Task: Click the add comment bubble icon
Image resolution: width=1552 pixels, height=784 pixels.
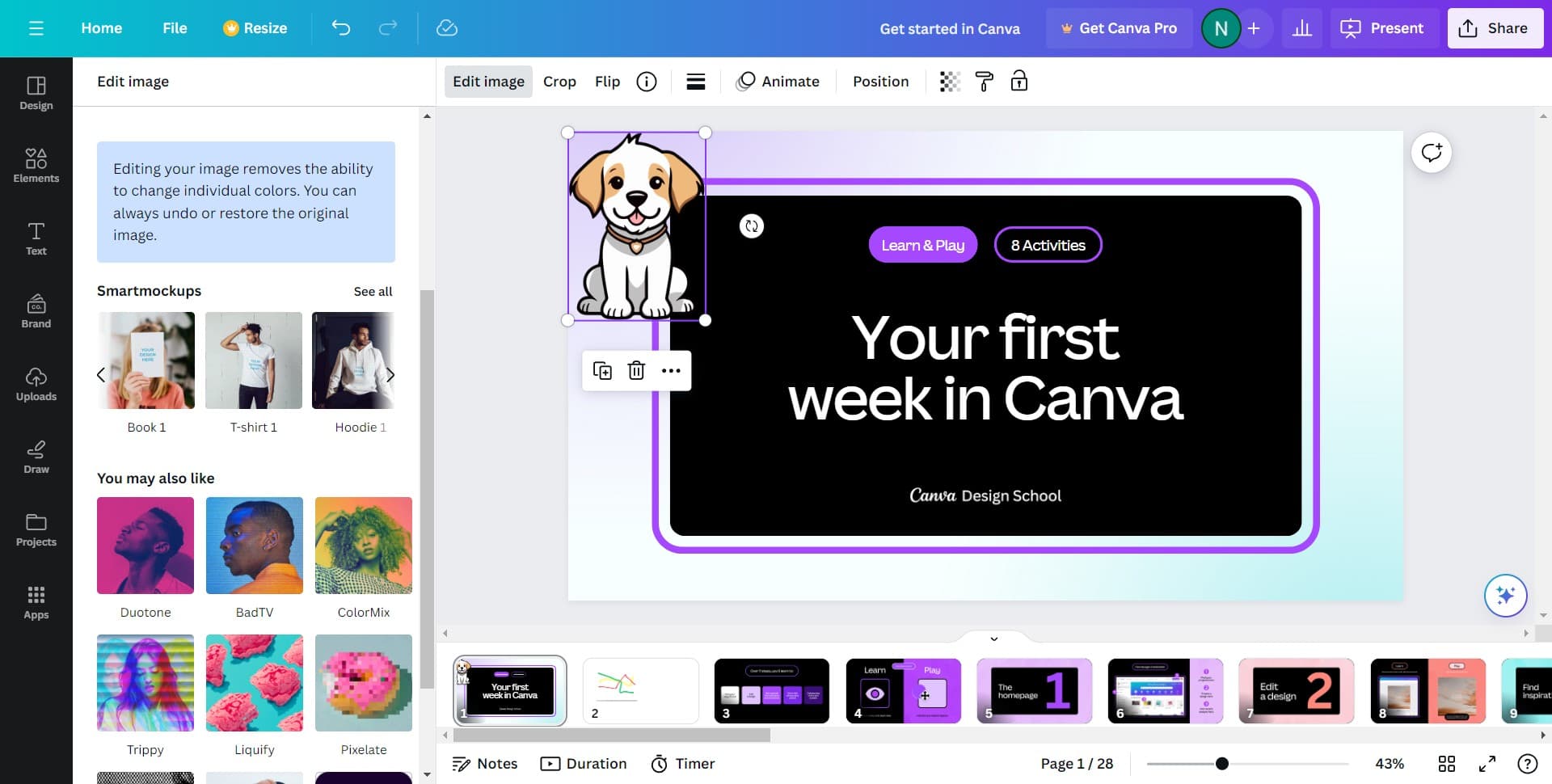Action: [1431, 153]
